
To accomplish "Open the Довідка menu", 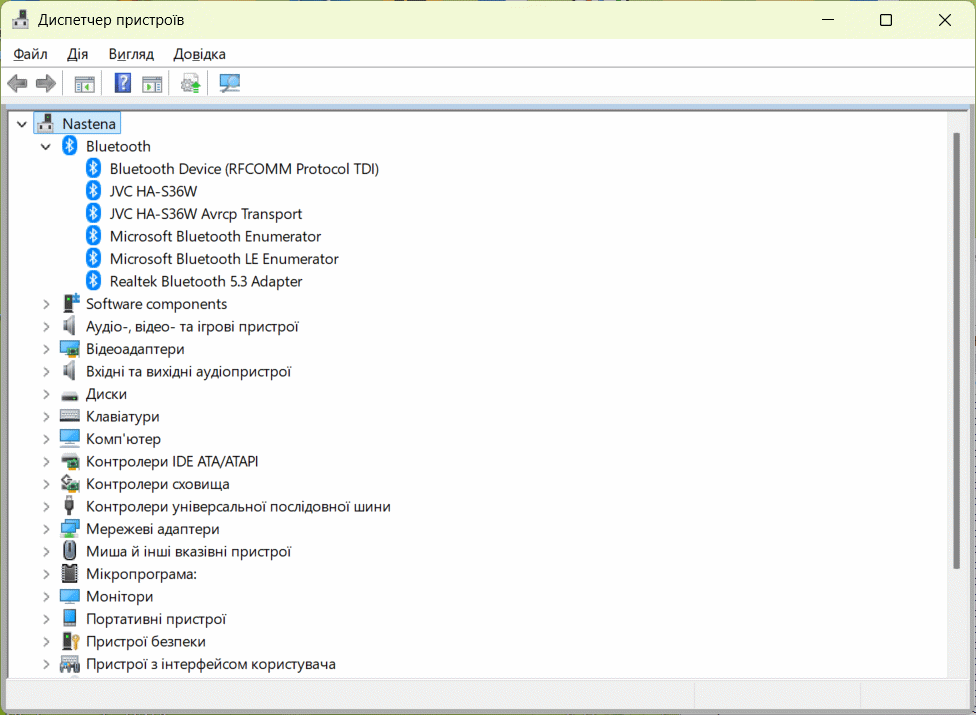I will point(199,54).
